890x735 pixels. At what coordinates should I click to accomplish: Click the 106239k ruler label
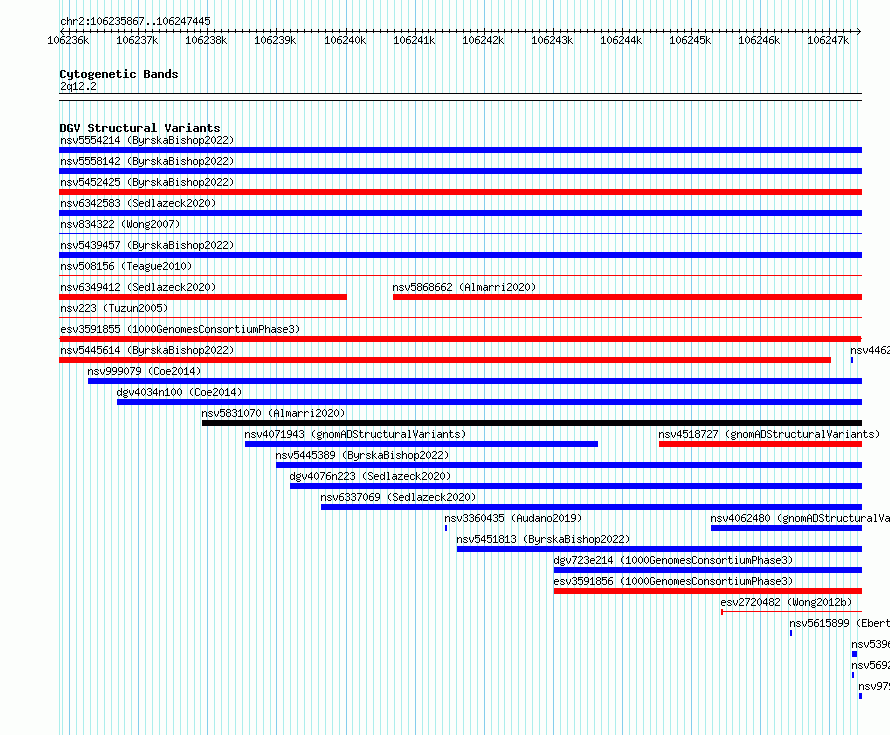click(275, 40)
